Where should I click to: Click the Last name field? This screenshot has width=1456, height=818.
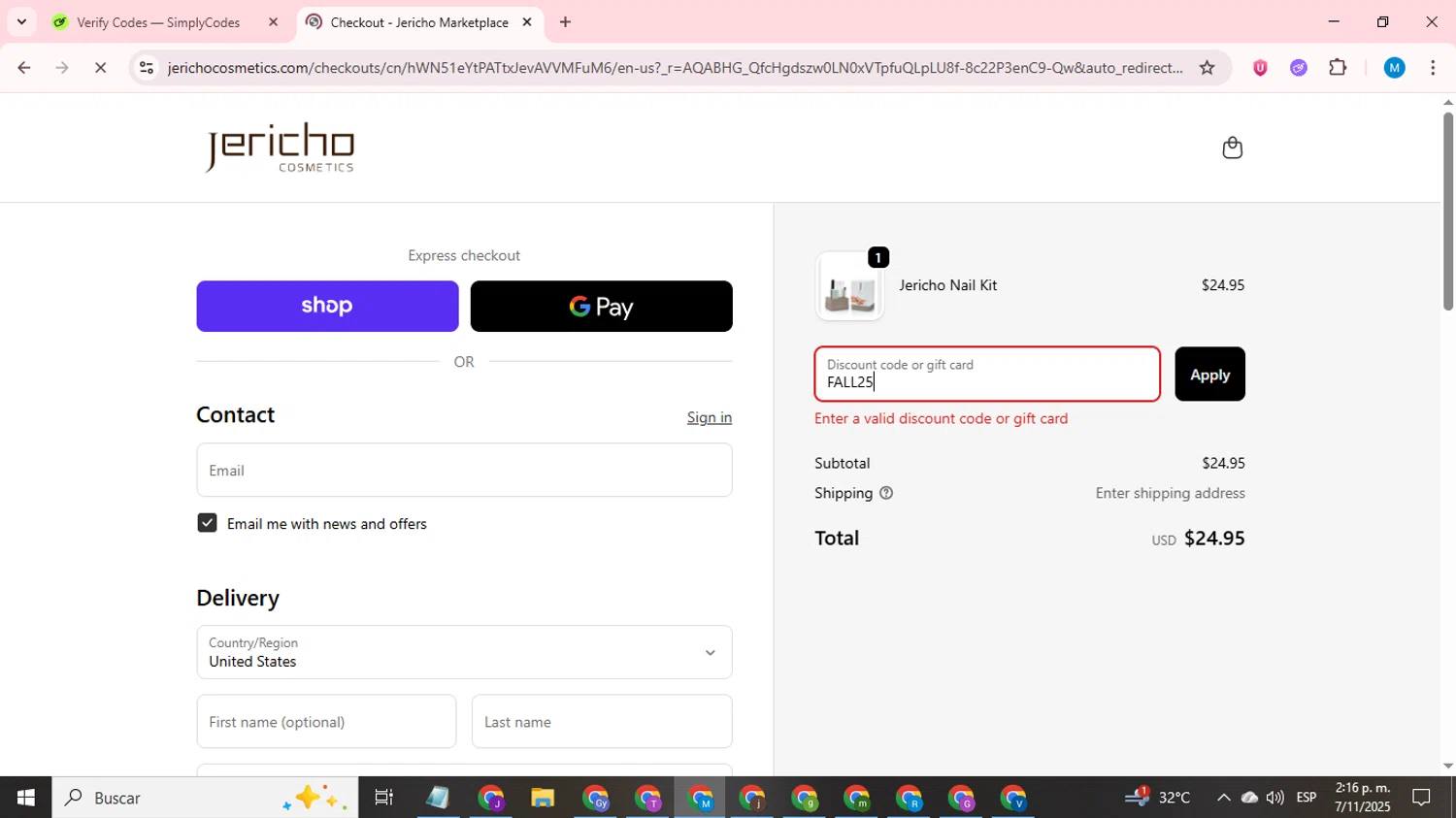pyautogui.click(x=602, y=721)
